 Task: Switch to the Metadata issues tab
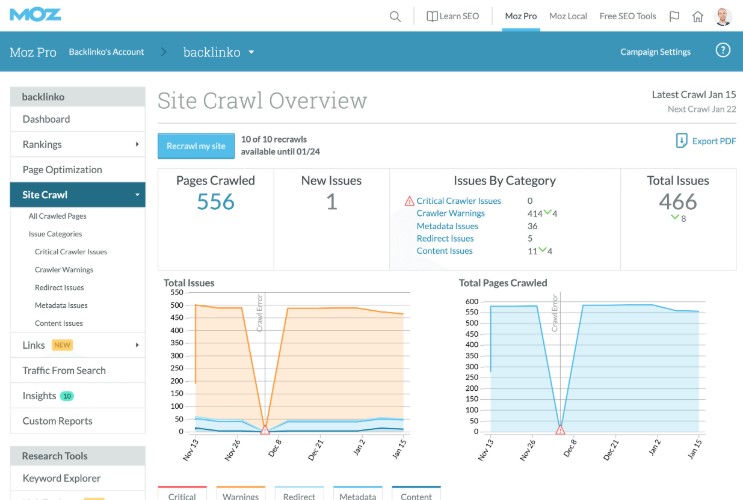[358, 493]
